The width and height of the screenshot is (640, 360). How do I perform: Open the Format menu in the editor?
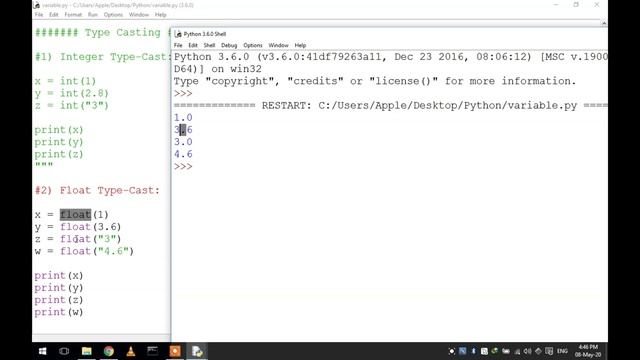pos(73,15)
